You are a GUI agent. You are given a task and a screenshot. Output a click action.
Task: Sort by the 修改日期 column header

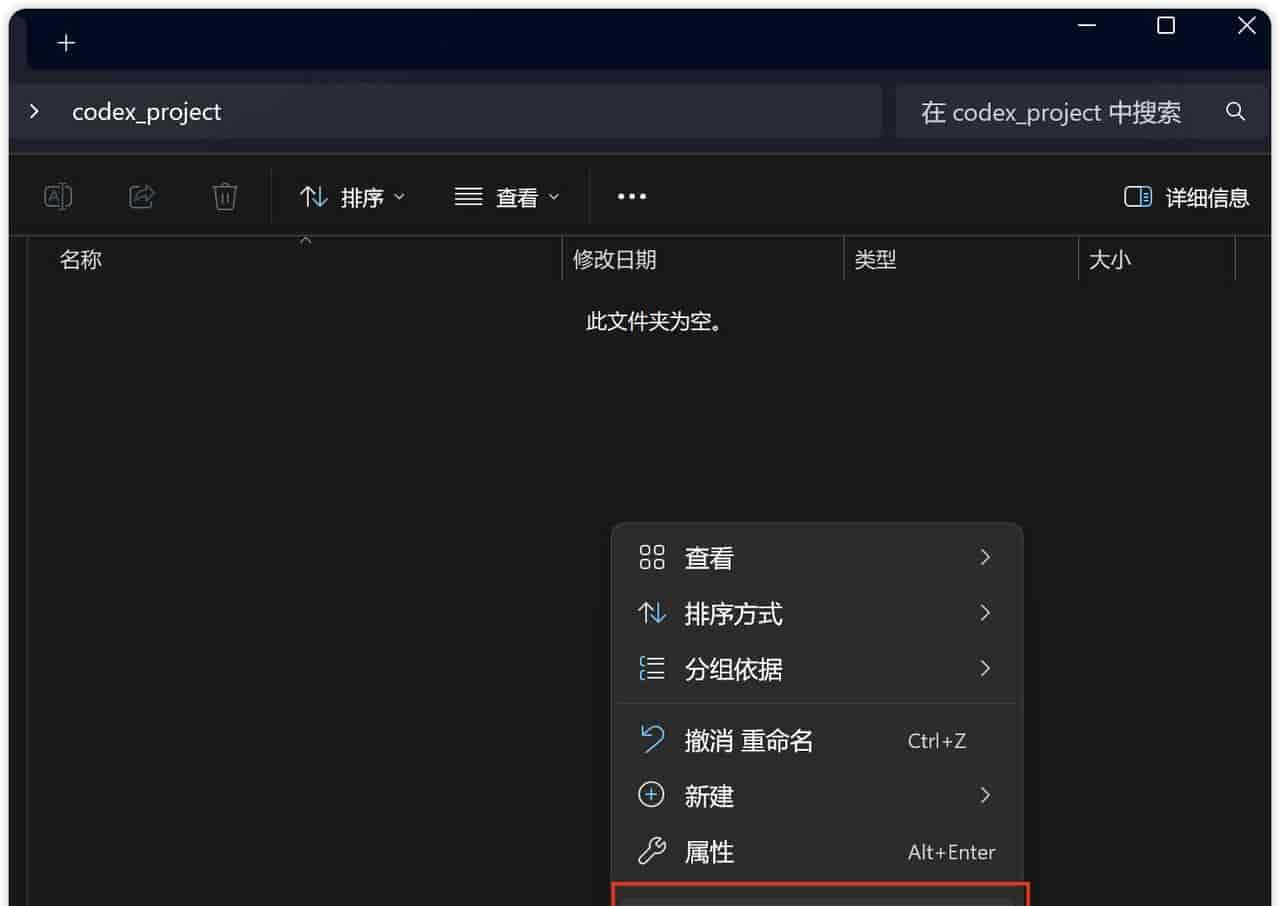coord(703,260)
